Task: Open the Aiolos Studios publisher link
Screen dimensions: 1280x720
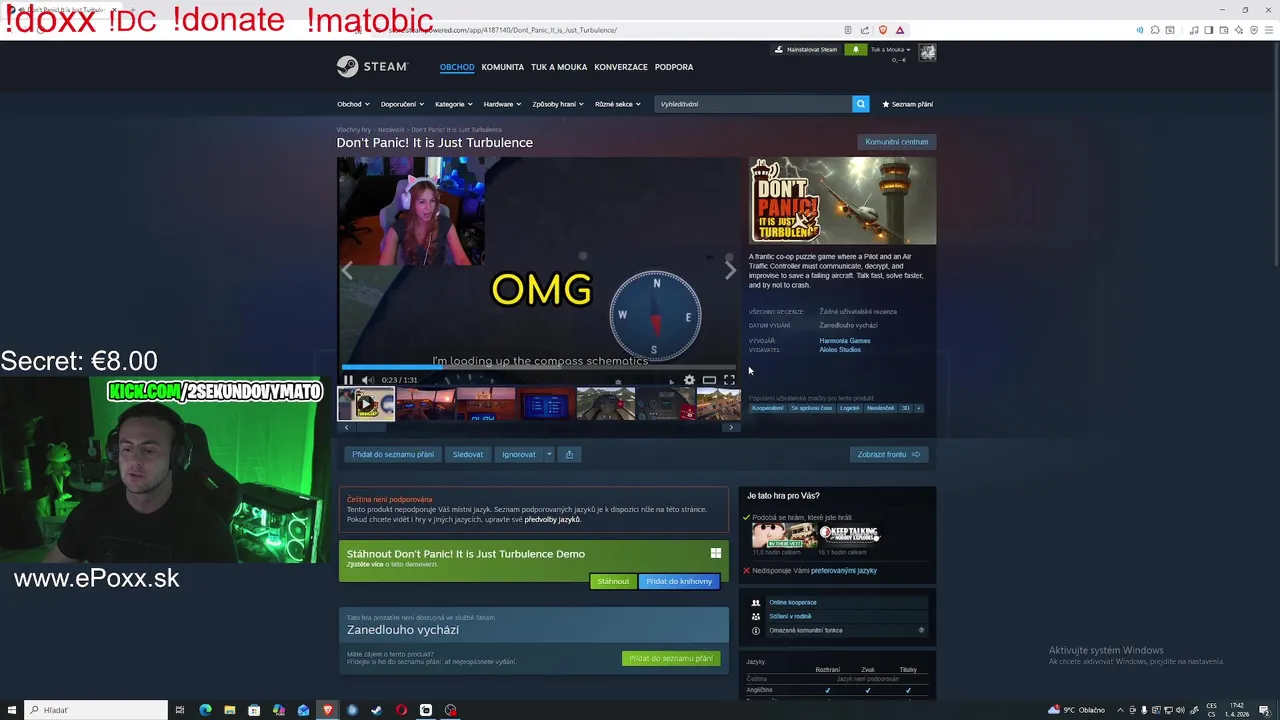Action: 840,350
